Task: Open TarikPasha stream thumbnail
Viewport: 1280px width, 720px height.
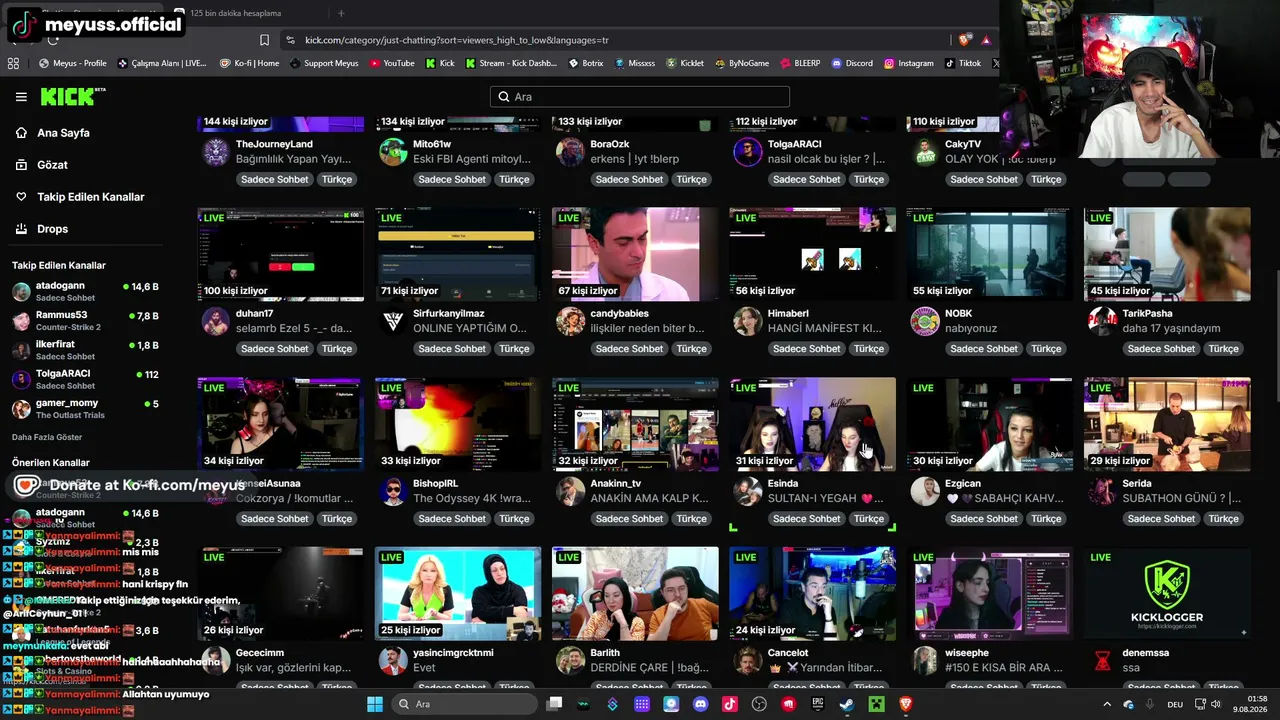Action: coord(1167,254)
